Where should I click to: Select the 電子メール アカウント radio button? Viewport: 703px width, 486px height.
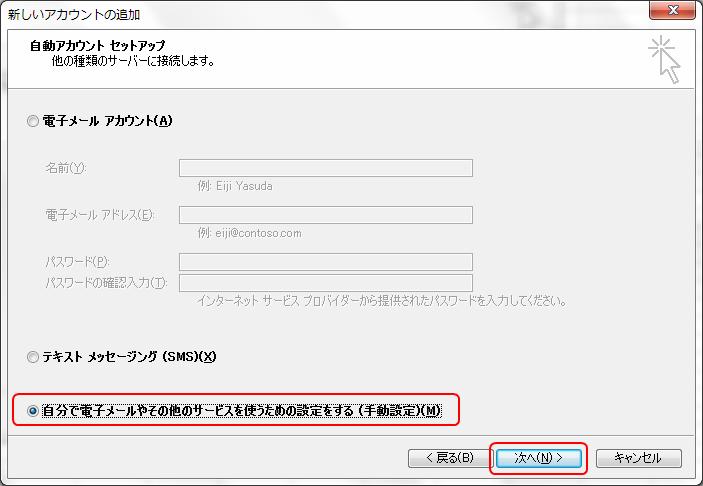[33, 121]
